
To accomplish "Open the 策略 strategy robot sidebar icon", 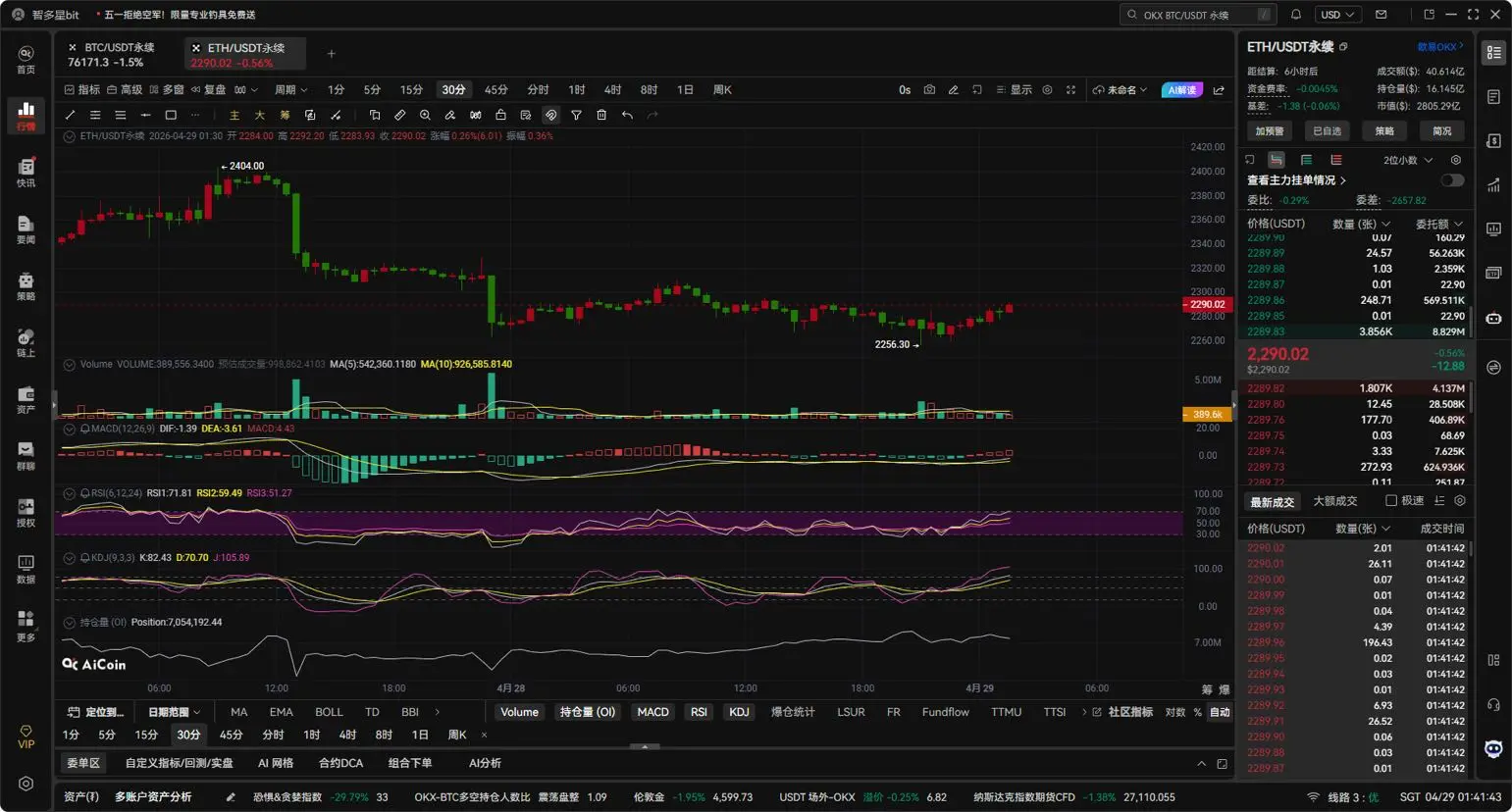I will pyautogui.click(x=26, y=285).
